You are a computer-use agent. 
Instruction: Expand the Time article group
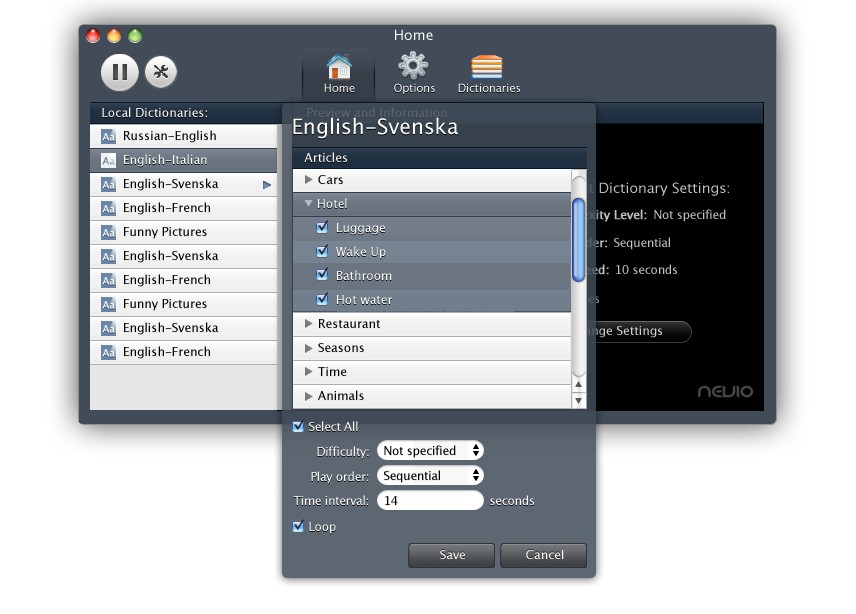coord(308,371)
